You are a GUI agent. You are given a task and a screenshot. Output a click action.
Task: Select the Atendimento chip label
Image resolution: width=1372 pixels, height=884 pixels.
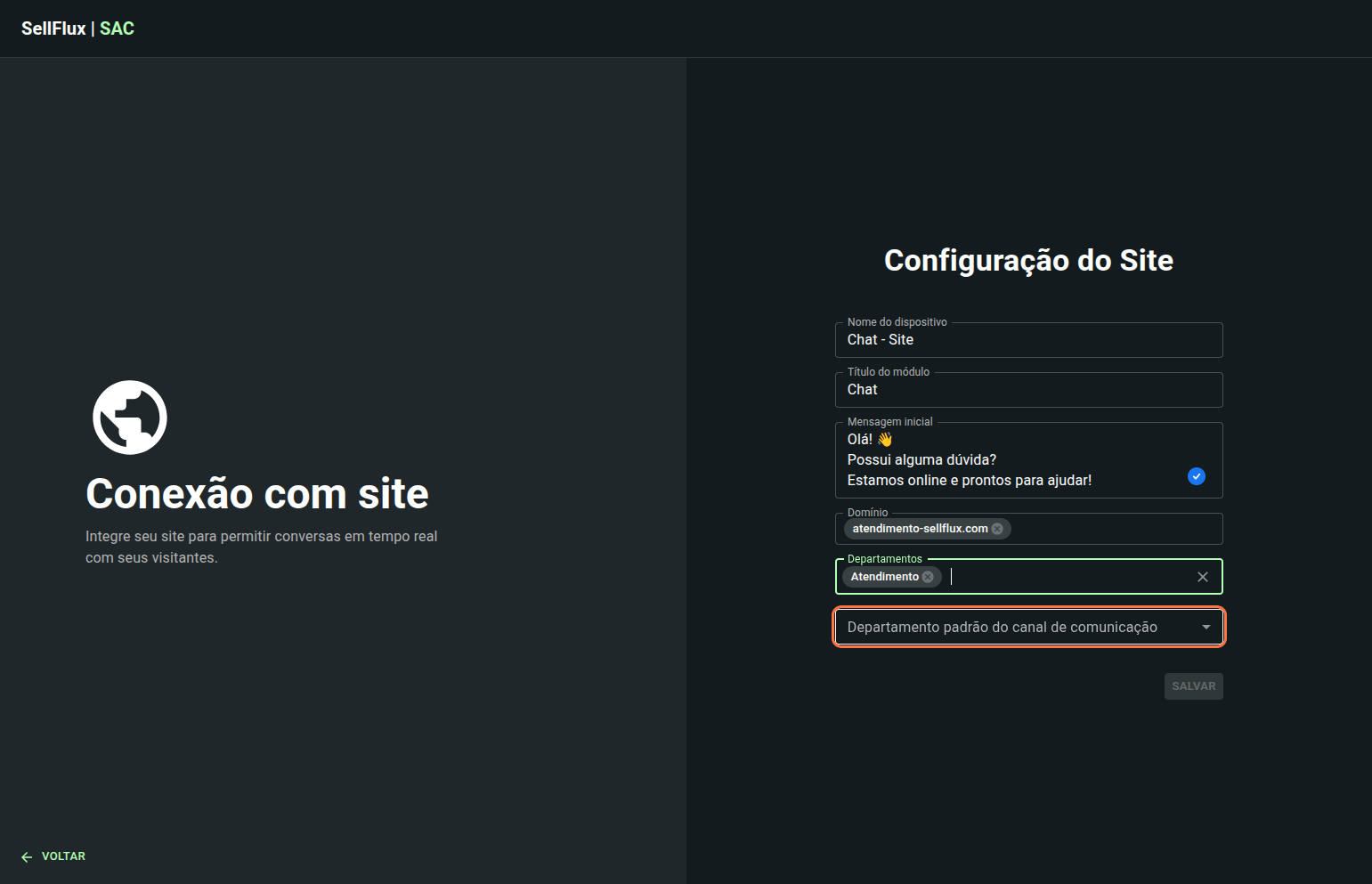(884, 577)
